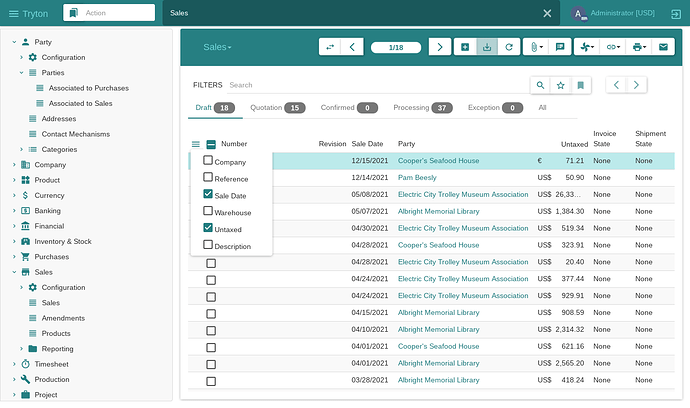Switch to the Exception tab
Image resolution: width=690 pixels, height=408 pixels.
495,108
